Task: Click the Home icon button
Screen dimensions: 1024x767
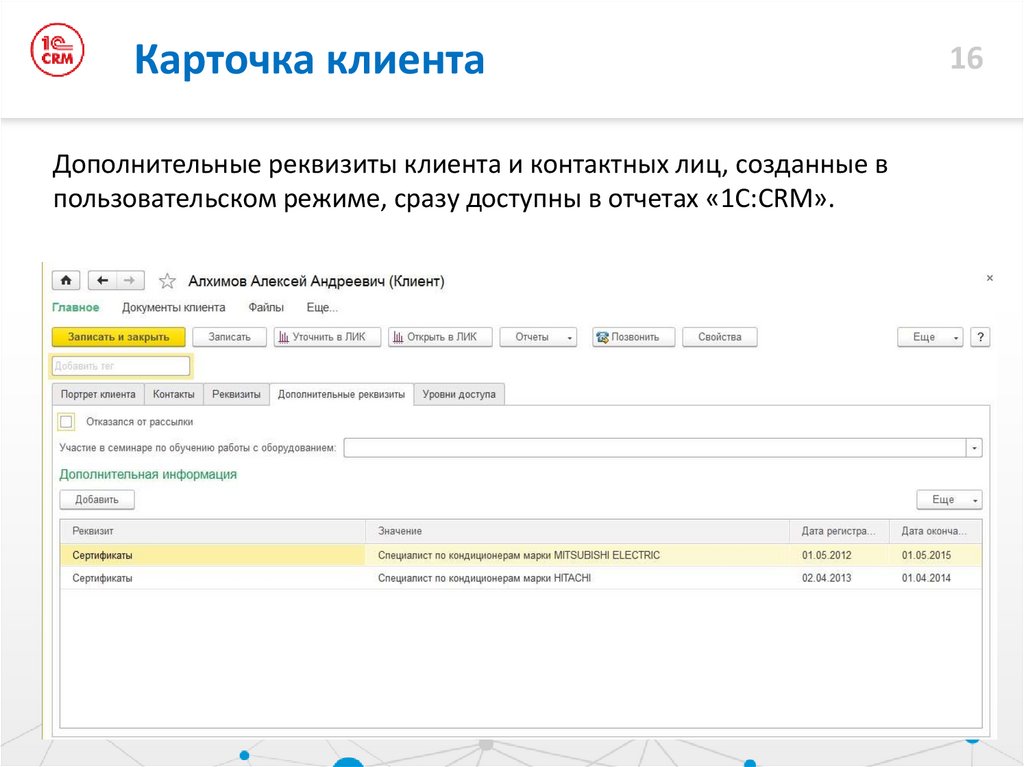Action: point(66,281)
